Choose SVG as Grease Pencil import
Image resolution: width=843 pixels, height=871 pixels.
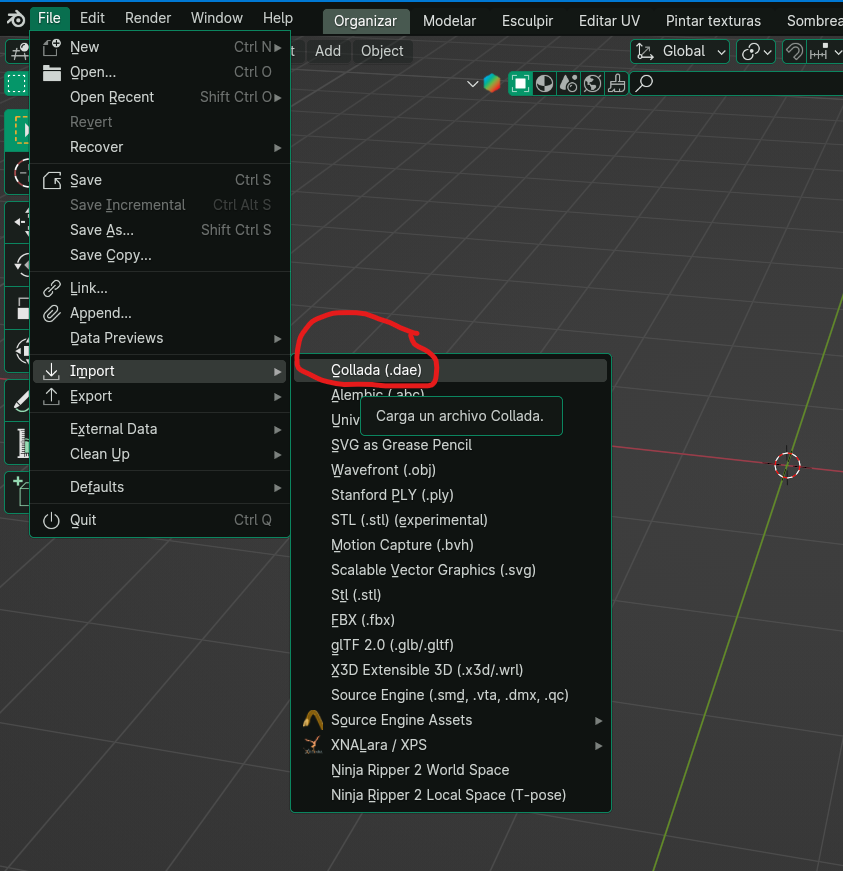coord(450,445)
